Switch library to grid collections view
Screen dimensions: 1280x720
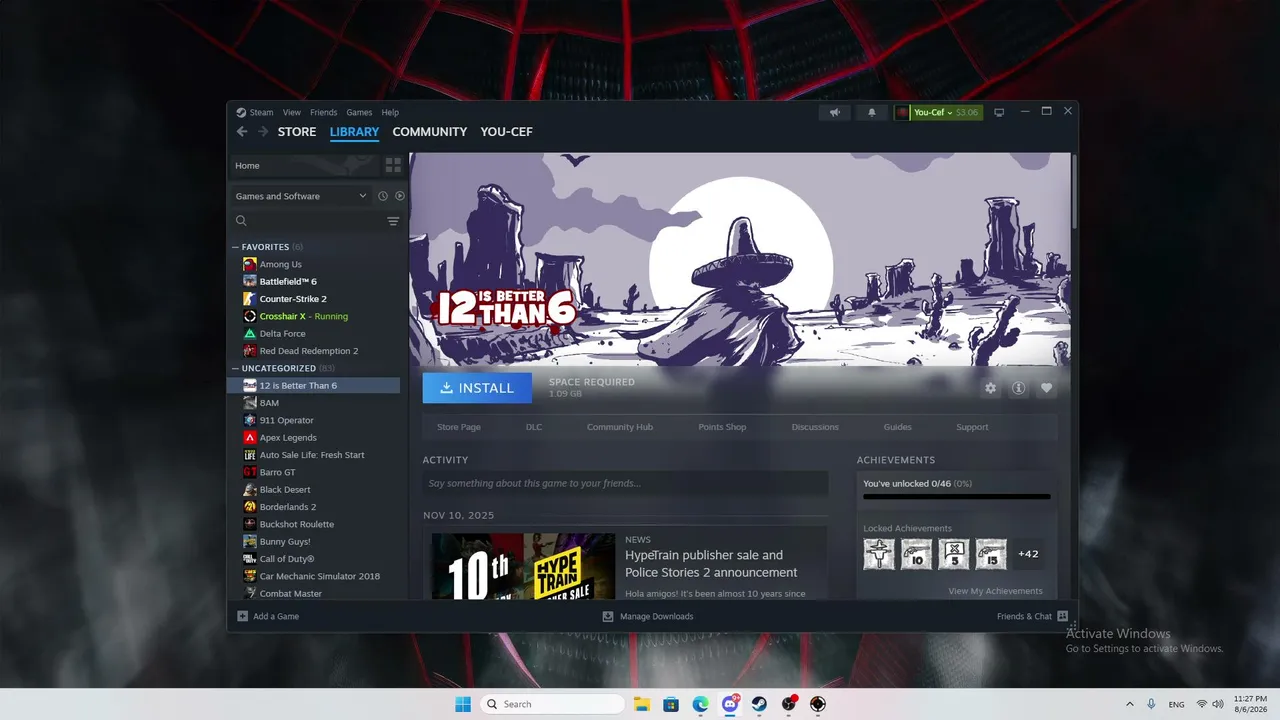(x=393, y=165)
